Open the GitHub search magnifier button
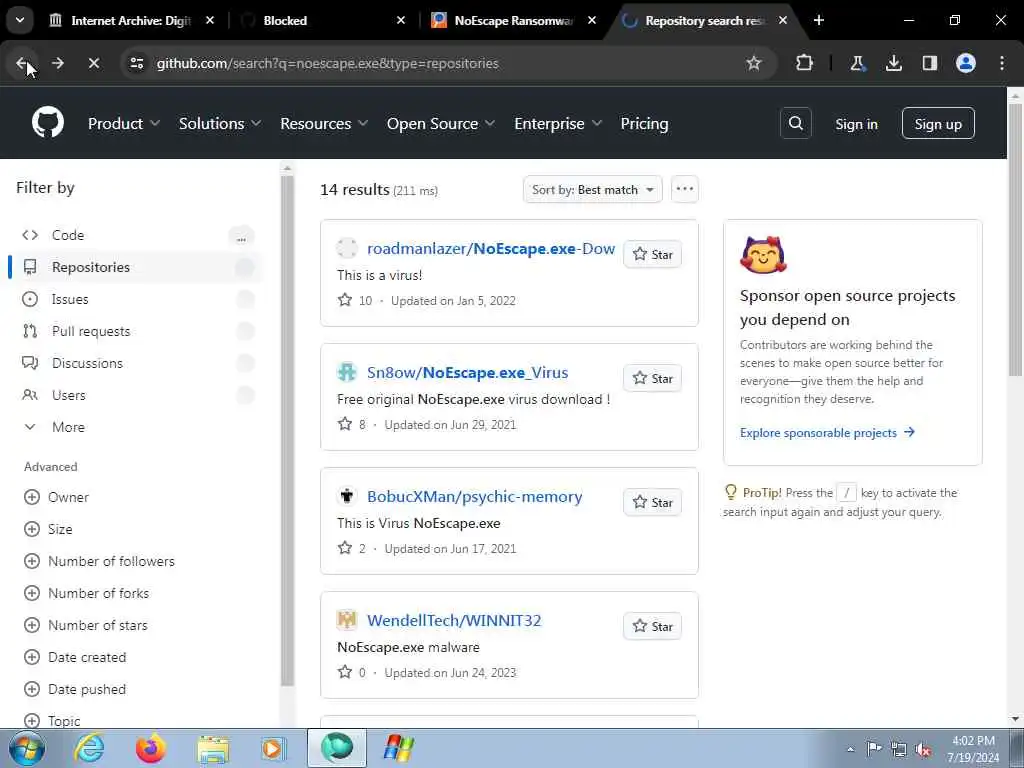Screen dimensions: 1024x768 pos(795,123)
